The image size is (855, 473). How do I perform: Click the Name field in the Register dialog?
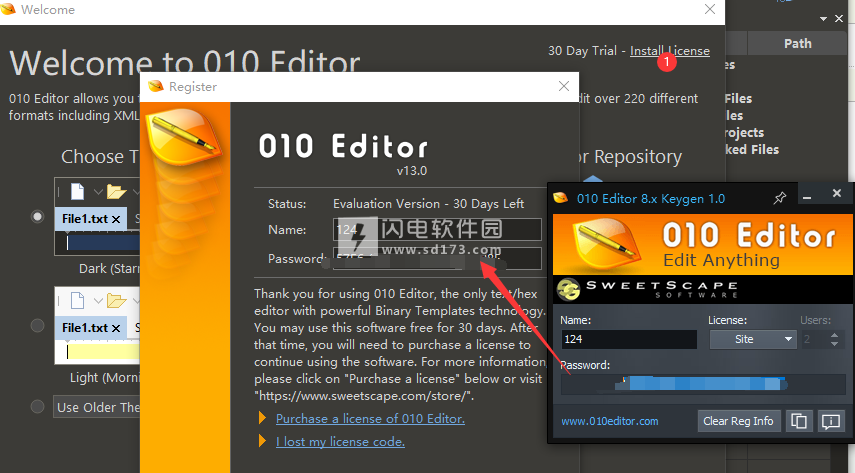pos(437,230)
